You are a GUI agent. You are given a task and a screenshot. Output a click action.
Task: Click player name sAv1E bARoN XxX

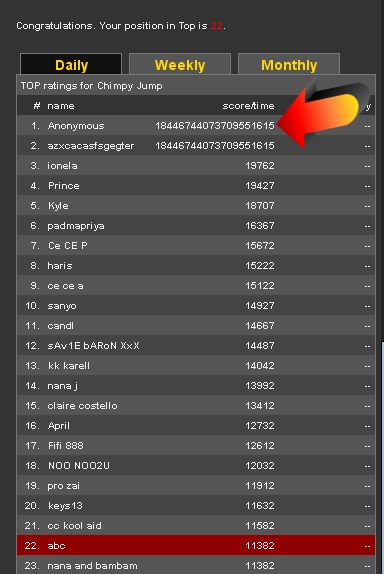tap(93, 346)
